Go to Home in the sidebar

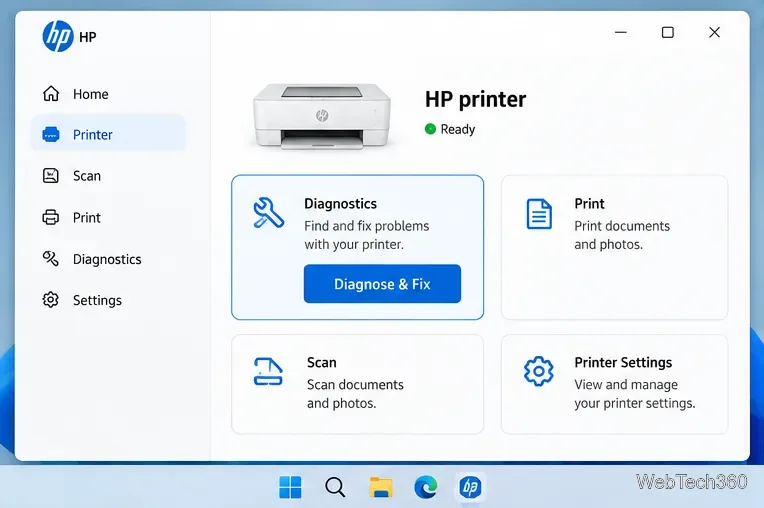91,94
